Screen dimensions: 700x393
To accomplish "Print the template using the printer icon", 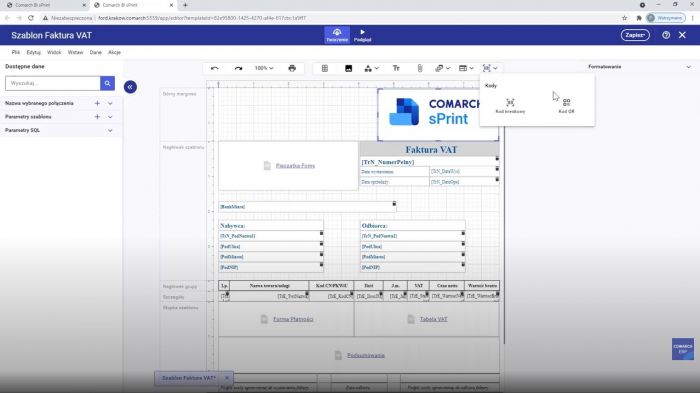I will (x=292, y=68).
